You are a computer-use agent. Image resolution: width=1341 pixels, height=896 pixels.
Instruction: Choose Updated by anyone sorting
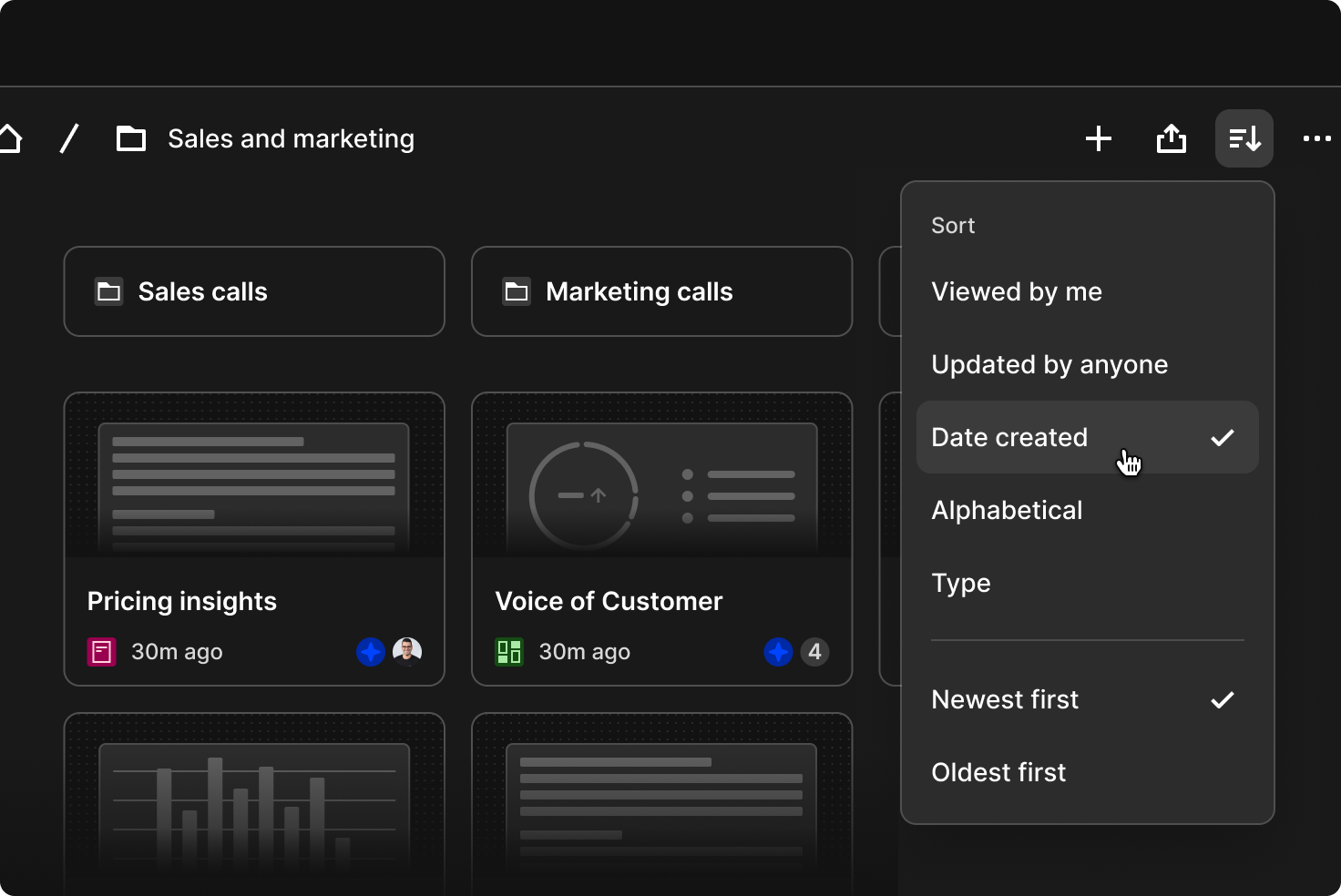[1049, 364]
